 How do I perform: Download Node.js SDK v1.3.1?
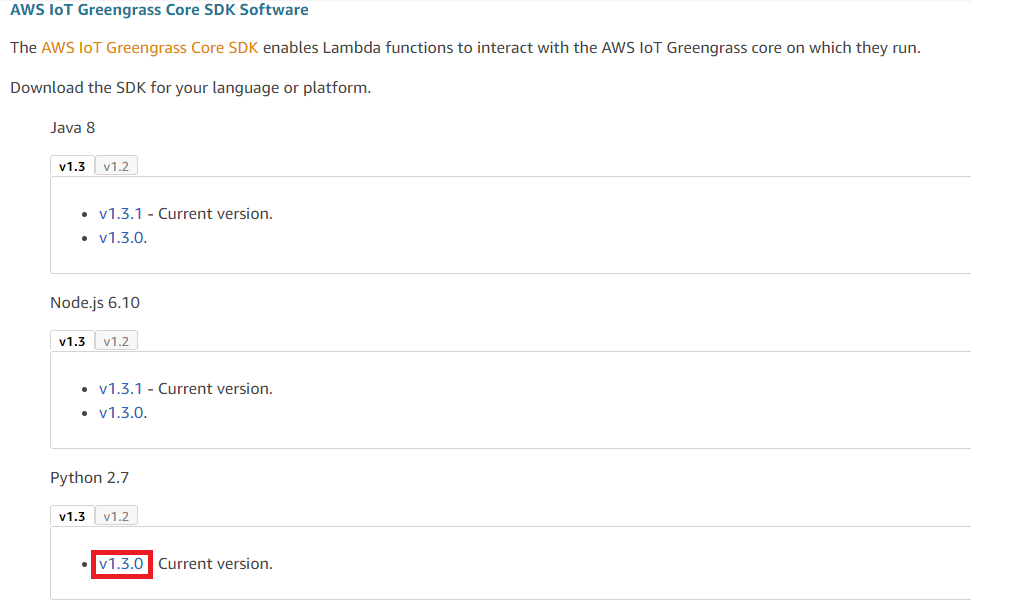point(121,389)
